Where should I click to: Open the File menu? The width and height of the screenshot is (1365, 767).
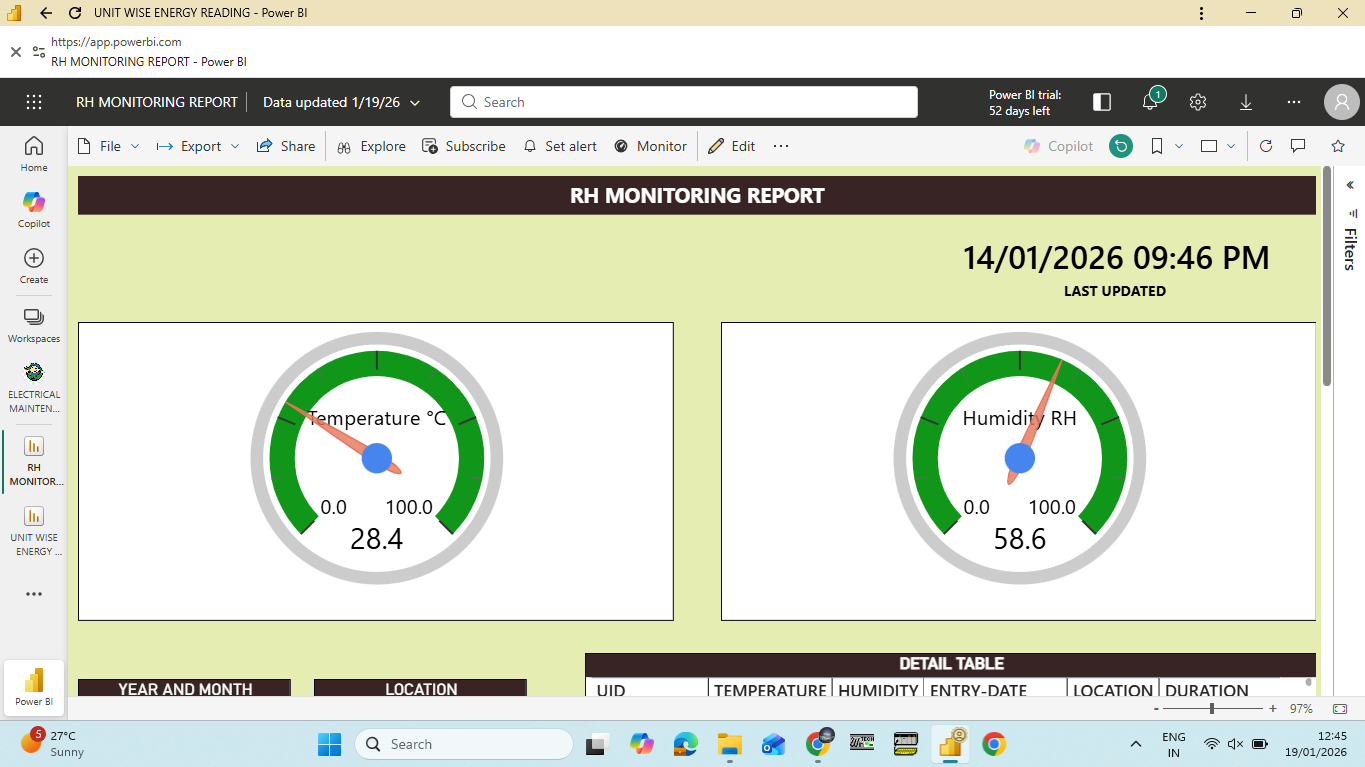[109, 146]
